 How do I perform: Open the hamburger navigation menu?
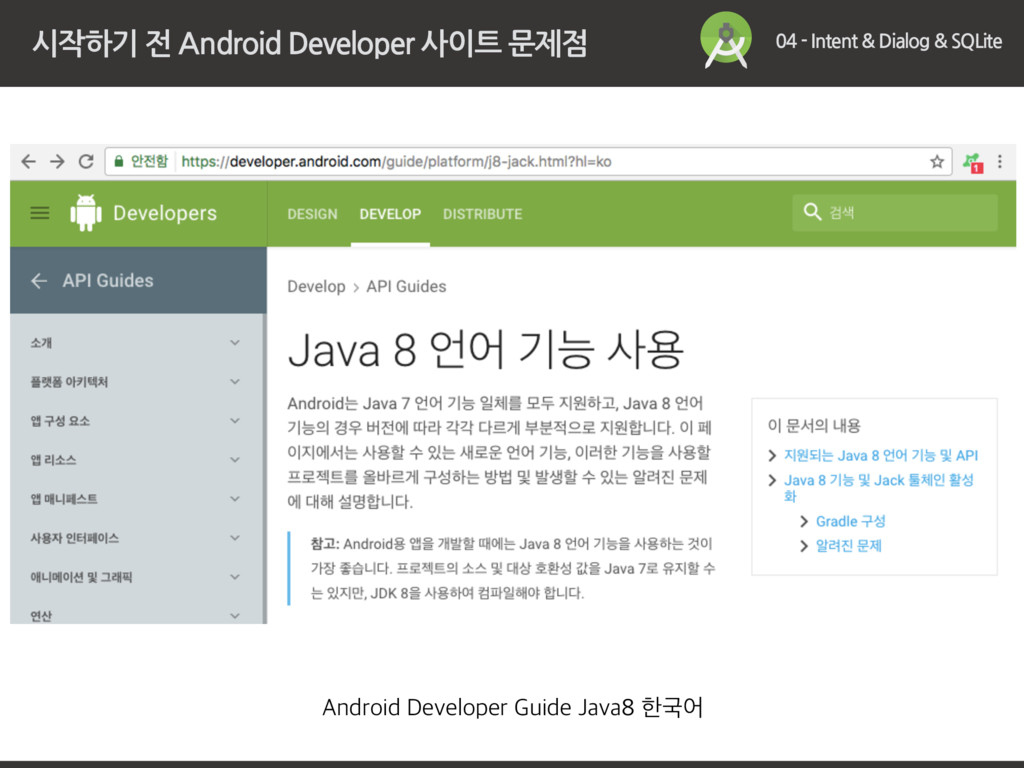coord(40,213)
